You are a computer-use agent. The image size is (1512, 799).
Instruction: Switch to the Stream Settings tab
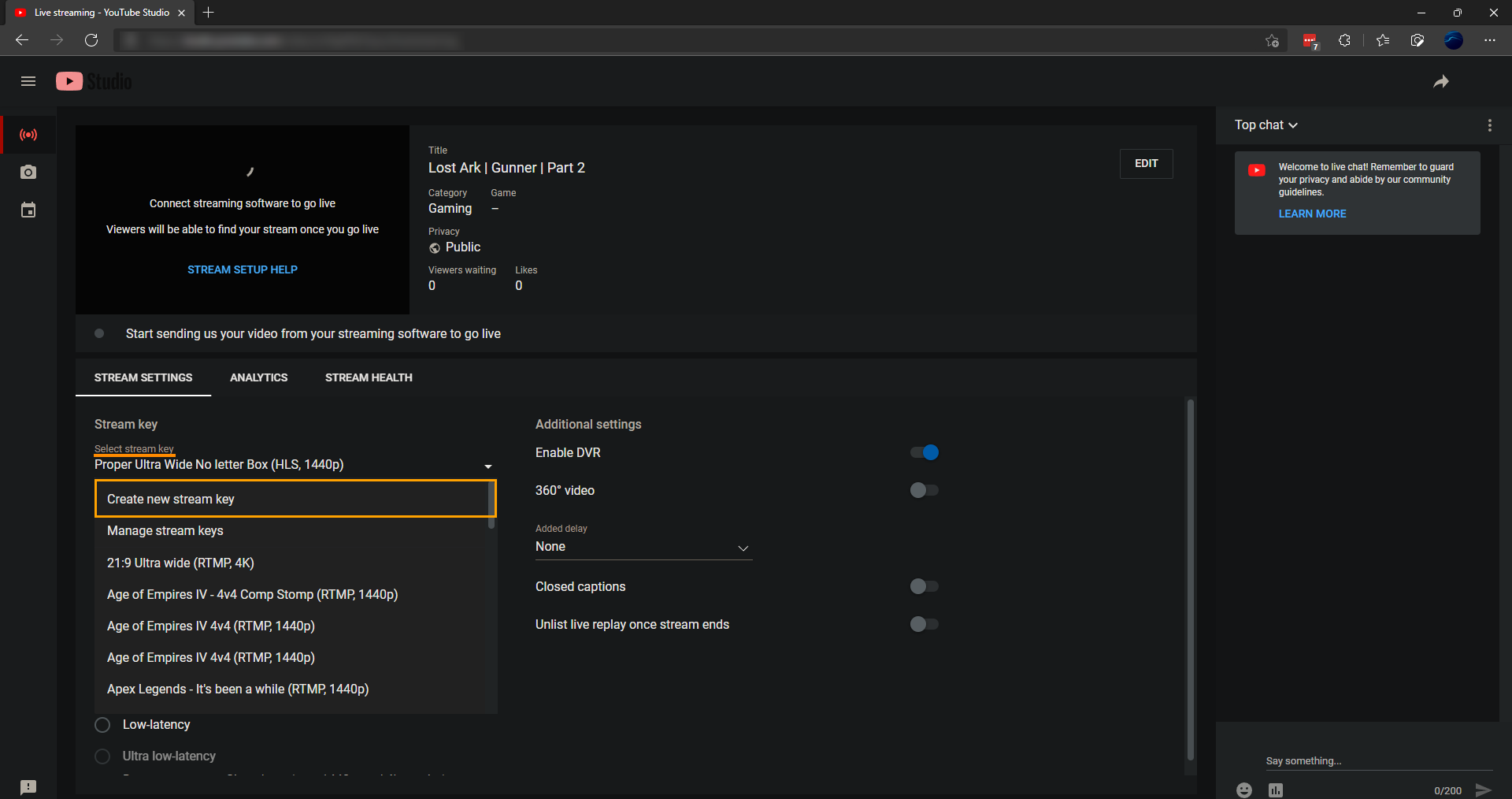pyautogui.click(x=143, y=377)
